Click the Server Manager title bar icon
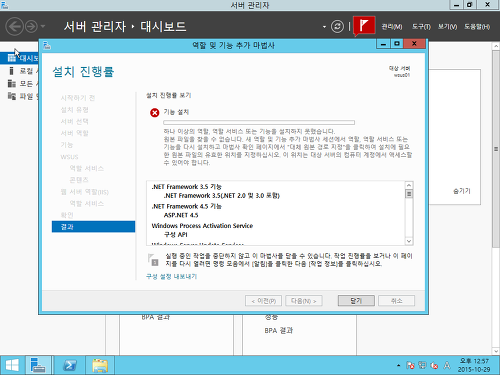This screenshot has height=375, width=500. click(x=4, y=5)
